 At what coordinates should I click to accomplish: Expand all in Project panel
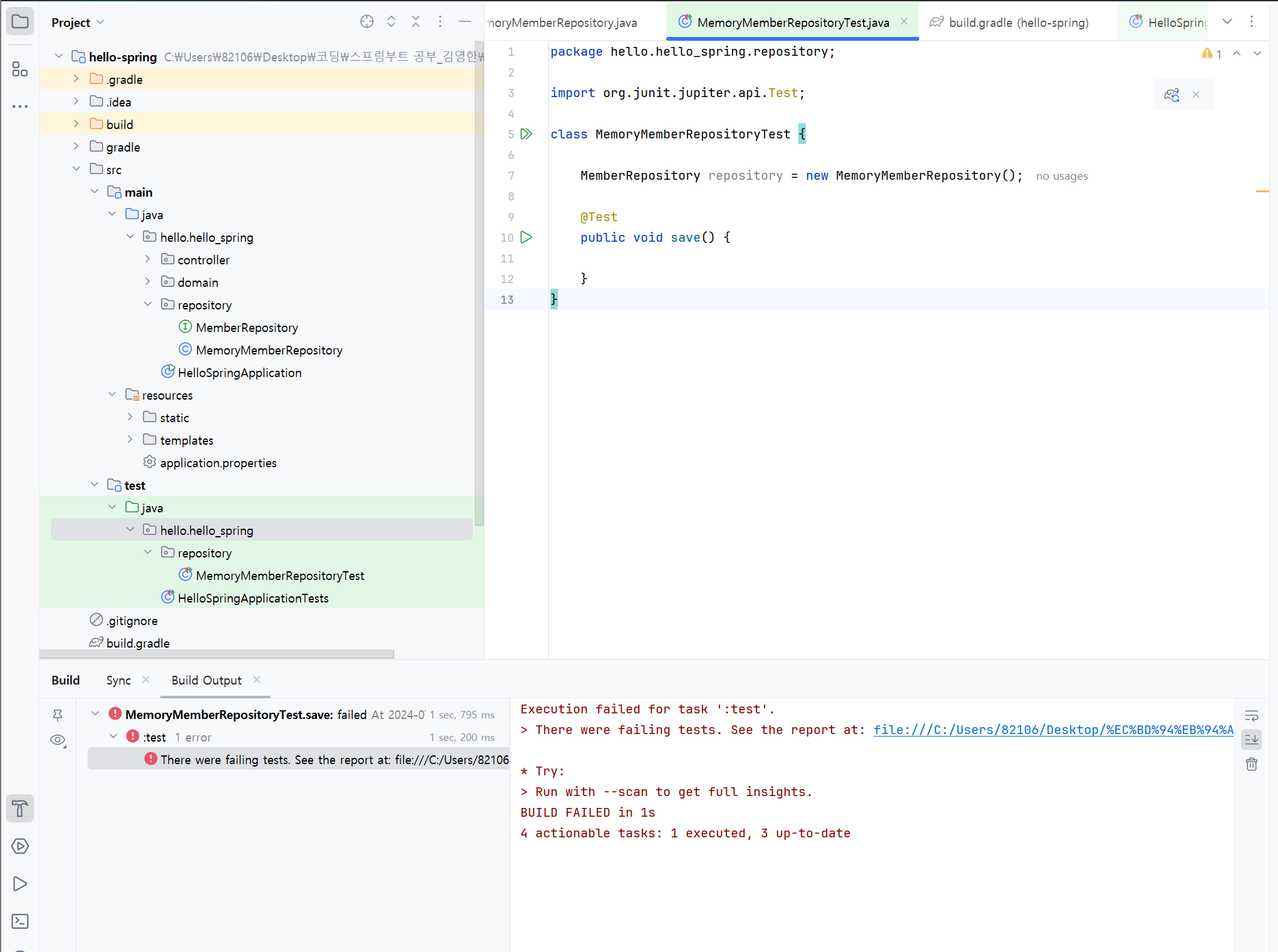pyautogui.click(x=391, y=22)
